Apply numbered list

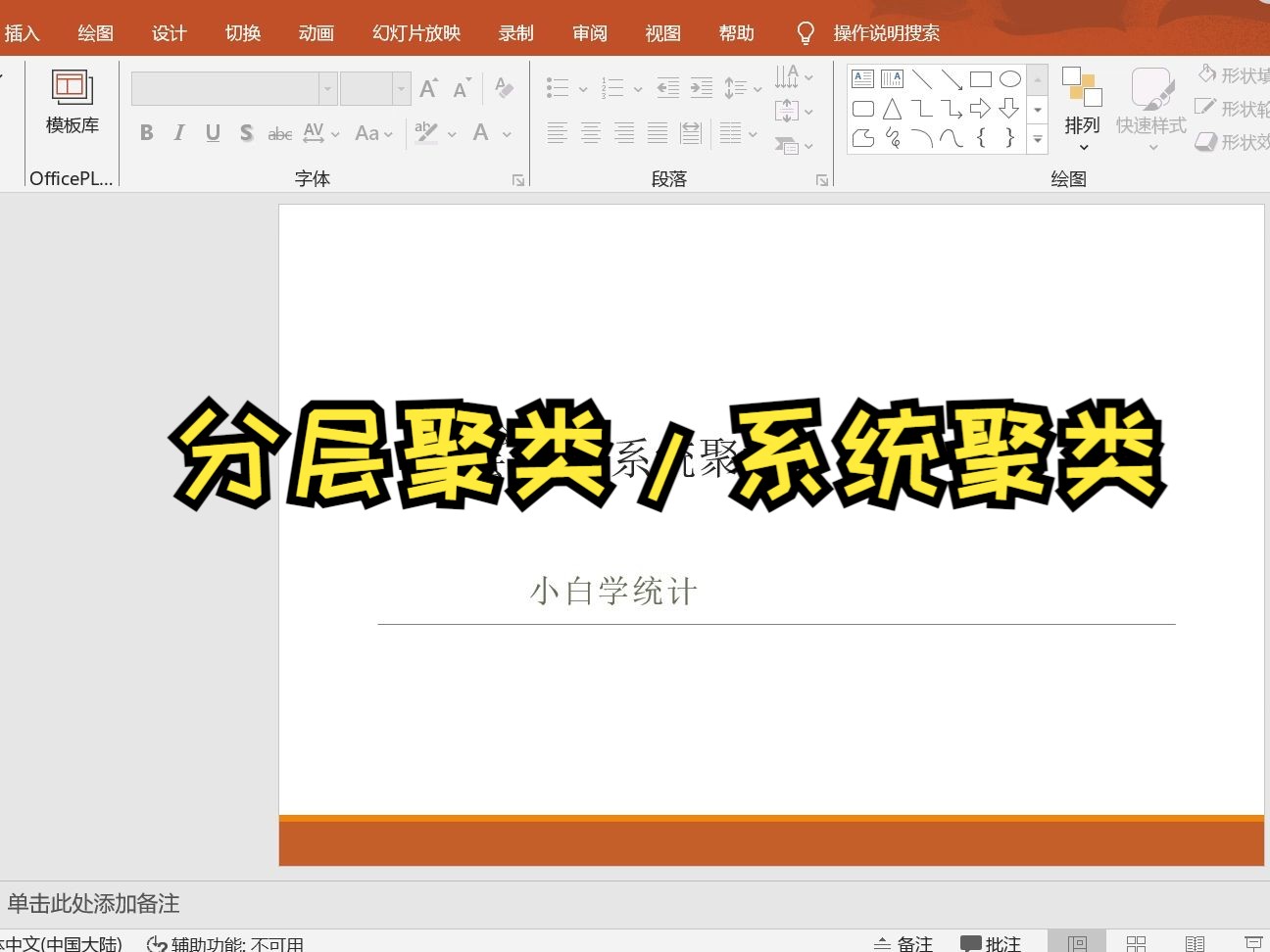point(612,88)
